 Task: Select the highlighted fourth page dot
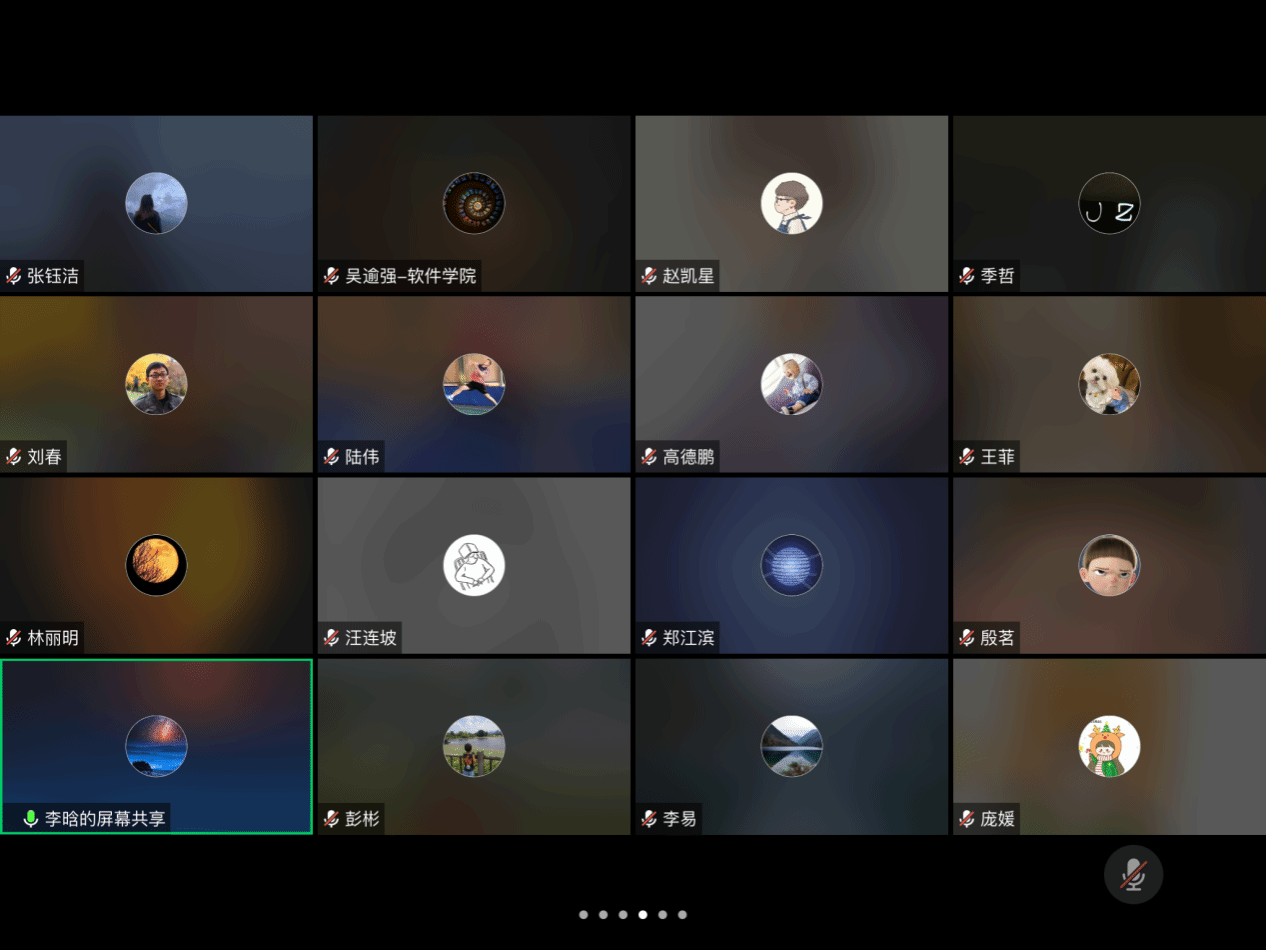pyautogui.click(x=643, y=914)
